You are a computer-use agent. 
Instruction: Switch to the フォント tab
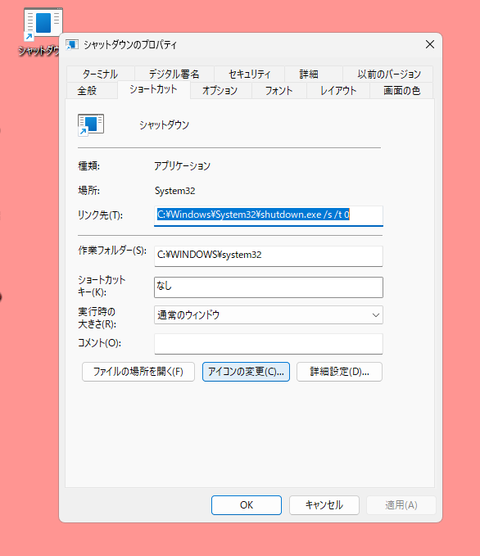[279, 91]
